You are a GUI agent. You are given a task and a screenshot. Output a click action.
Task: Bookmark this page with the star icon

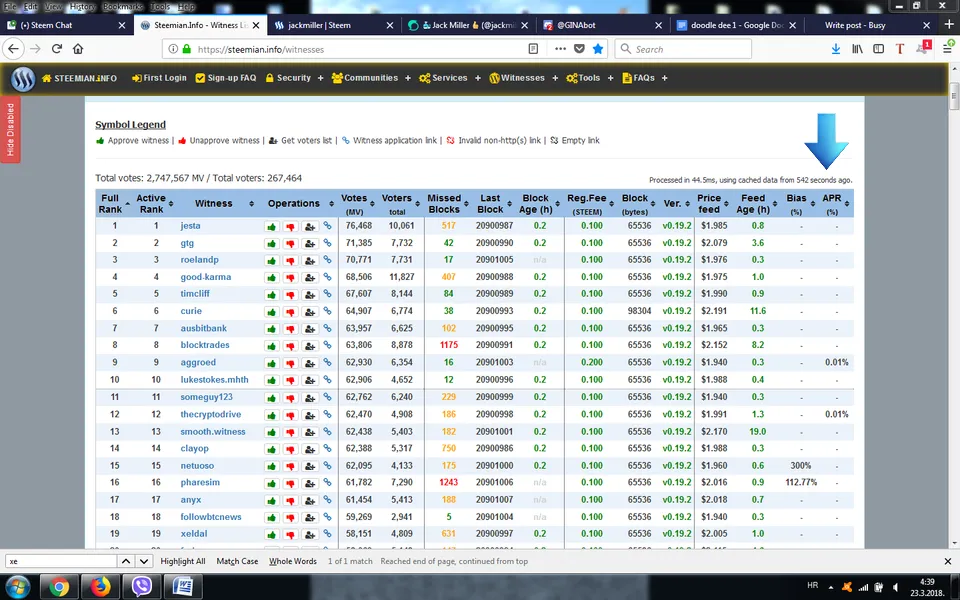point(597,48)
